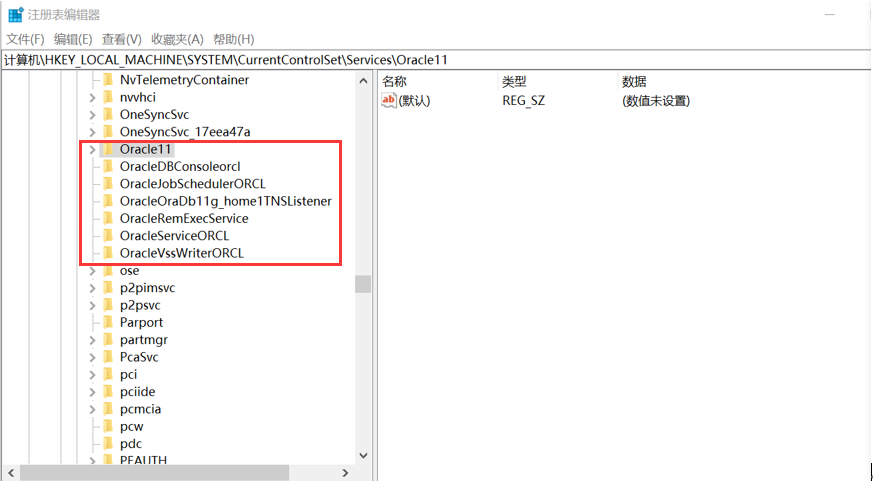Screen dimensions: 873x481
Task: Expand the partmgr key
Action: tap(92, 340)
